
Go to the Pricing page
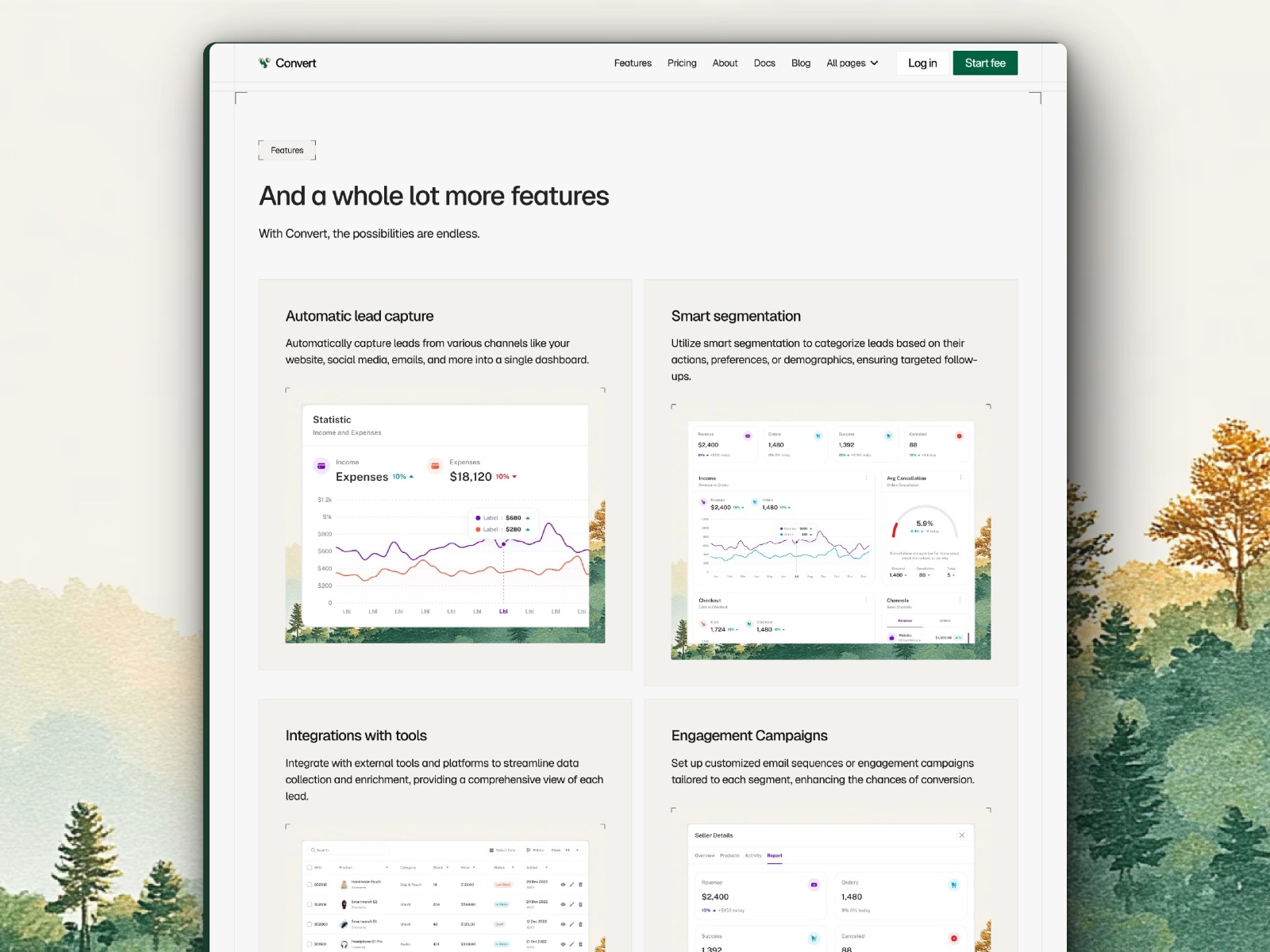point(682,63)
